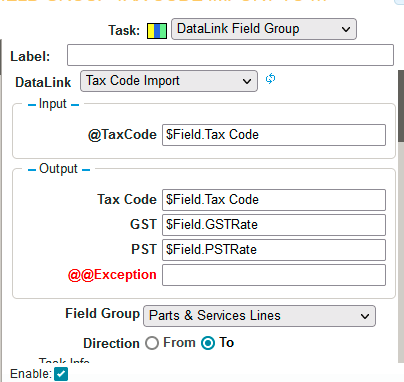Click the DataLink Field Group task icon
The width and height of the screenshot is (404, 382).
157,31
